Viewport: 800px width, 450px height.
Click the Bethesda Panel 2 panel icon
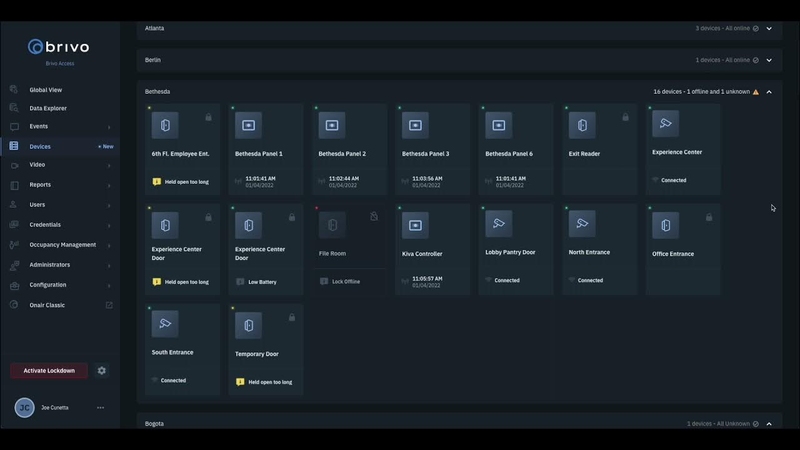click(332, 125)
